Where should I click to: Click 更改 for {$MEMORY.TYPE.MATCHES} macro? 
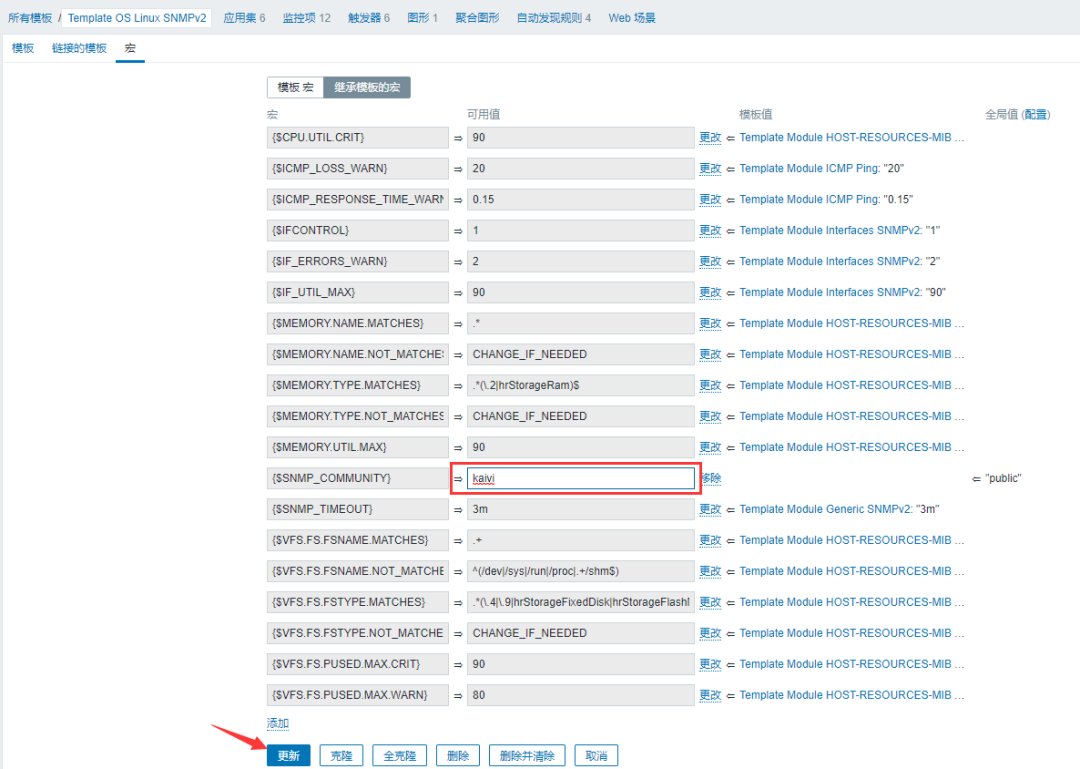coord(710,386)
